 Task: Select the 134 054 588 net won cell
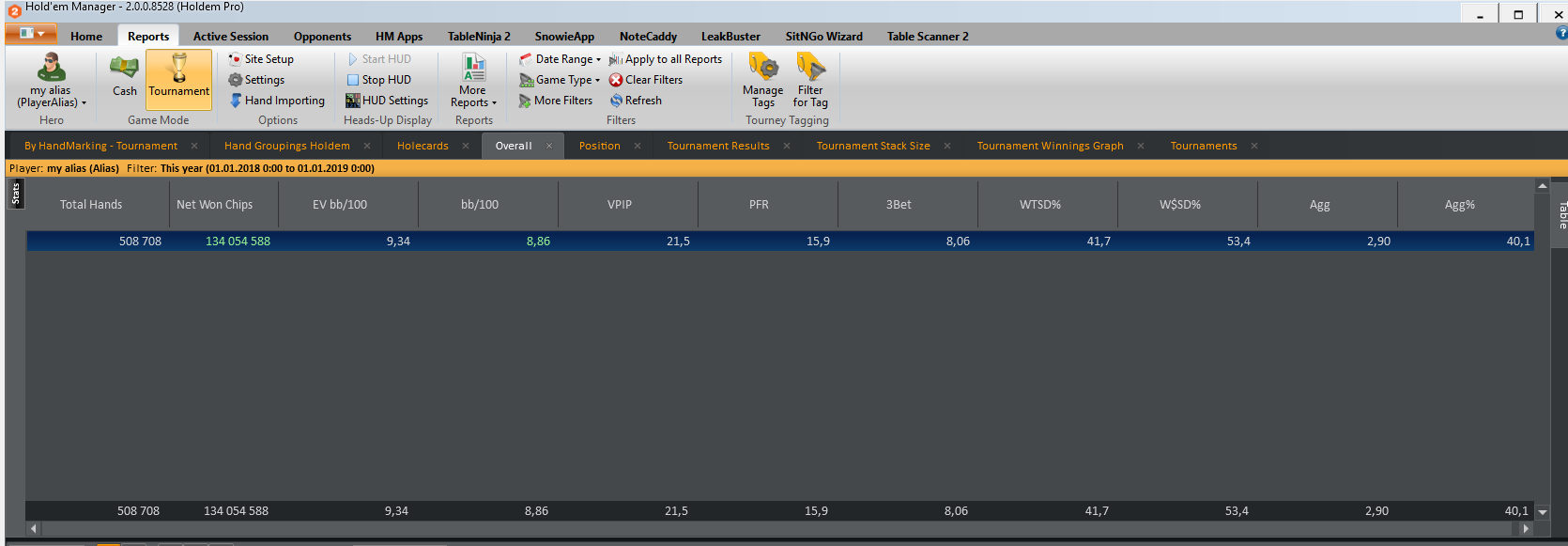tap(238, 242)
